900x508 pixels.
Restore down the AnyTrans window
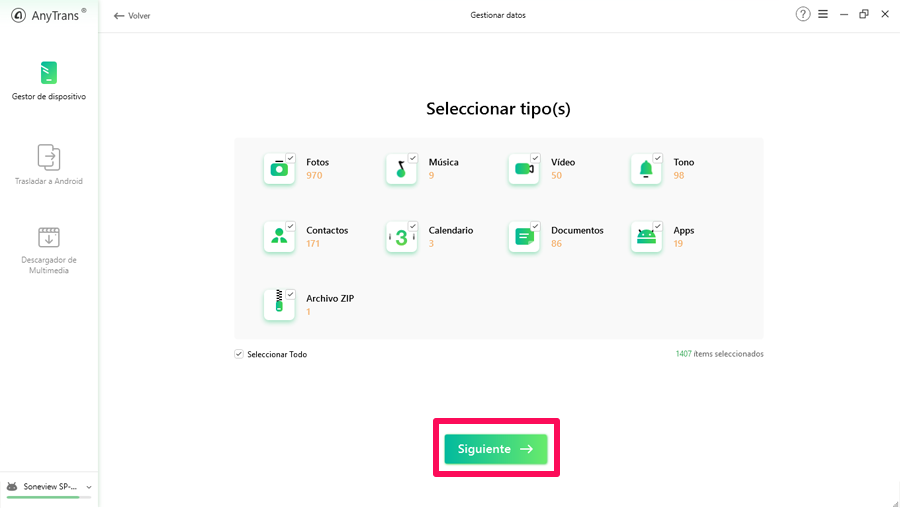864,14
